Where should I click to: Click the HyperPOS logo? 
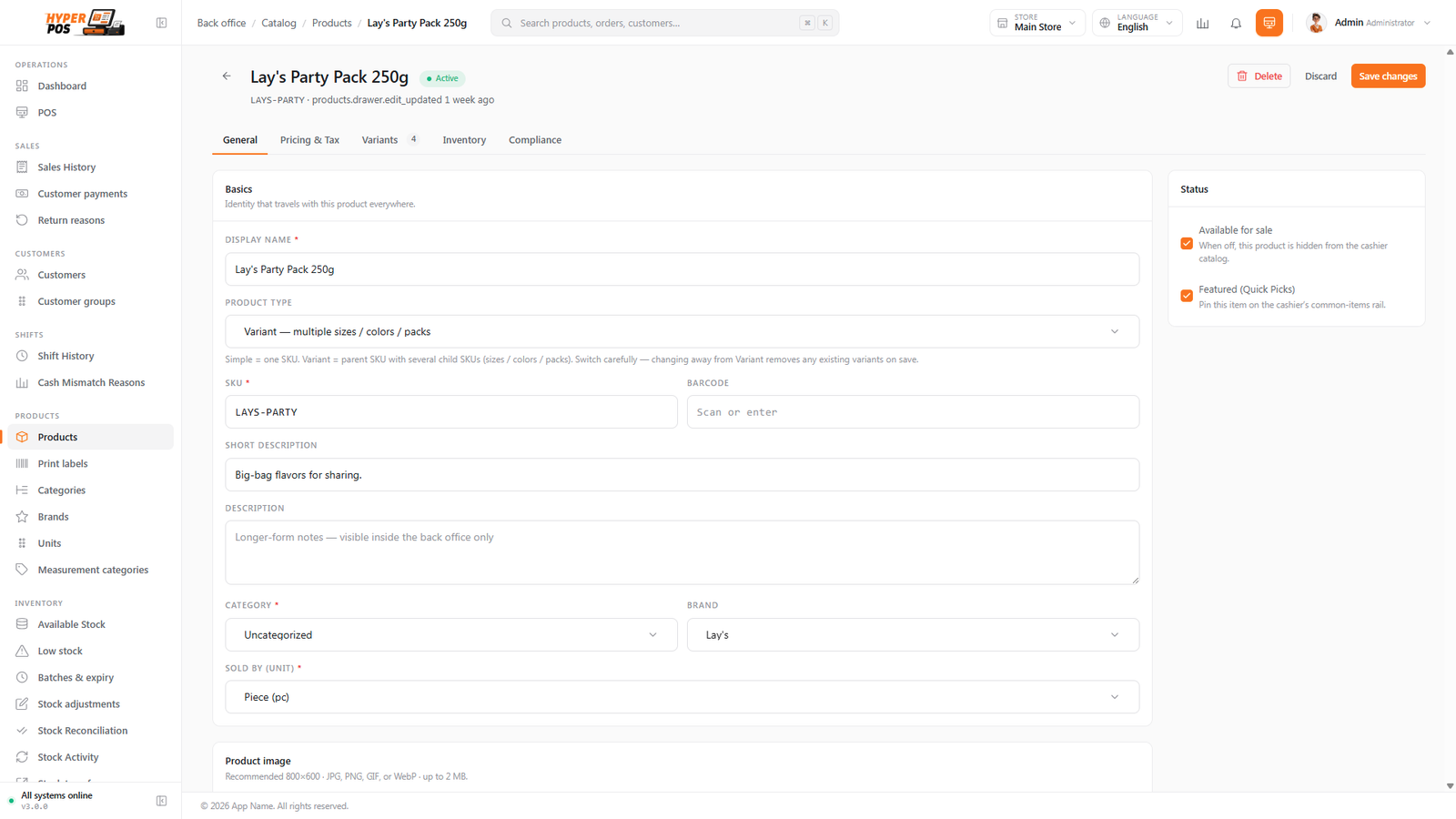click(x=85, y=23)
